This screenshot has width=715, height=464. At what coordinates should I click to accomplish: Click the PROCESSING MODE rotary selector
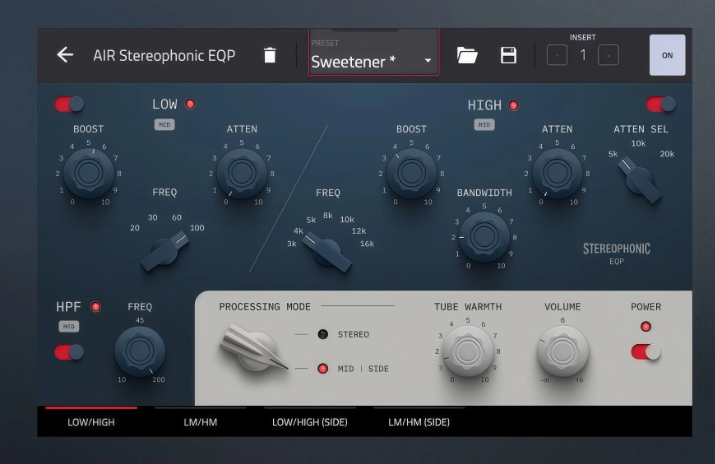[x=253, y=349]
